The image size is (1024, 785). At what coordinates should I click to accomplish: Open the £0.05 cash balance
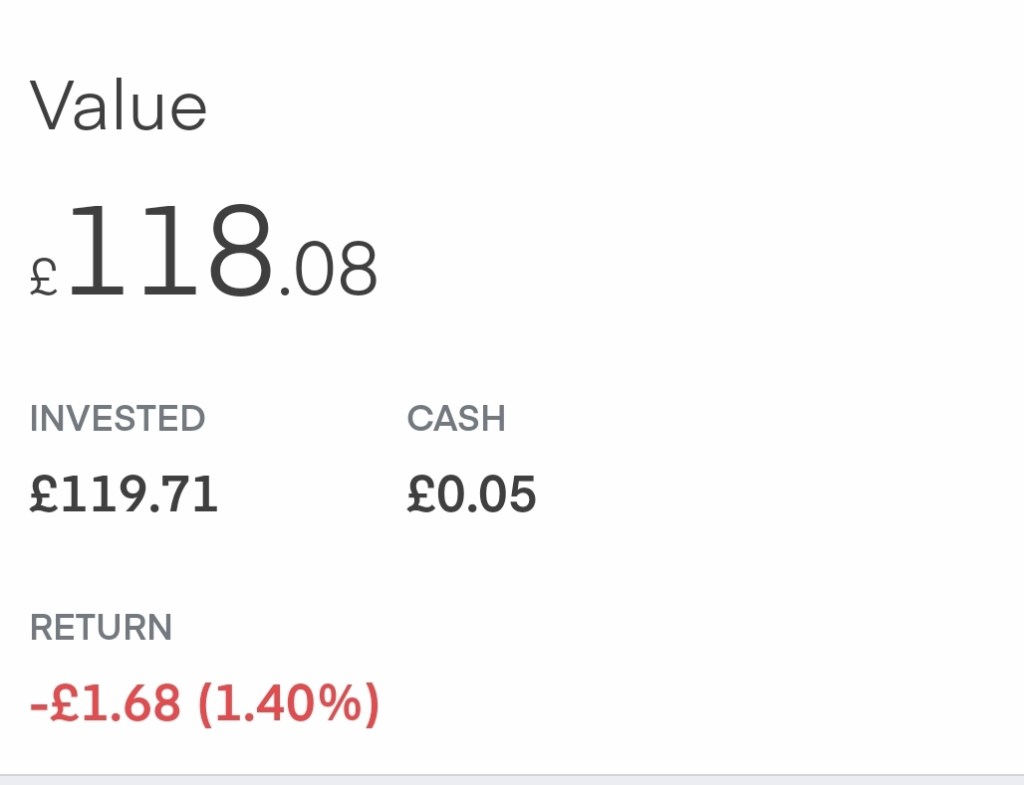tap(471, 494)
